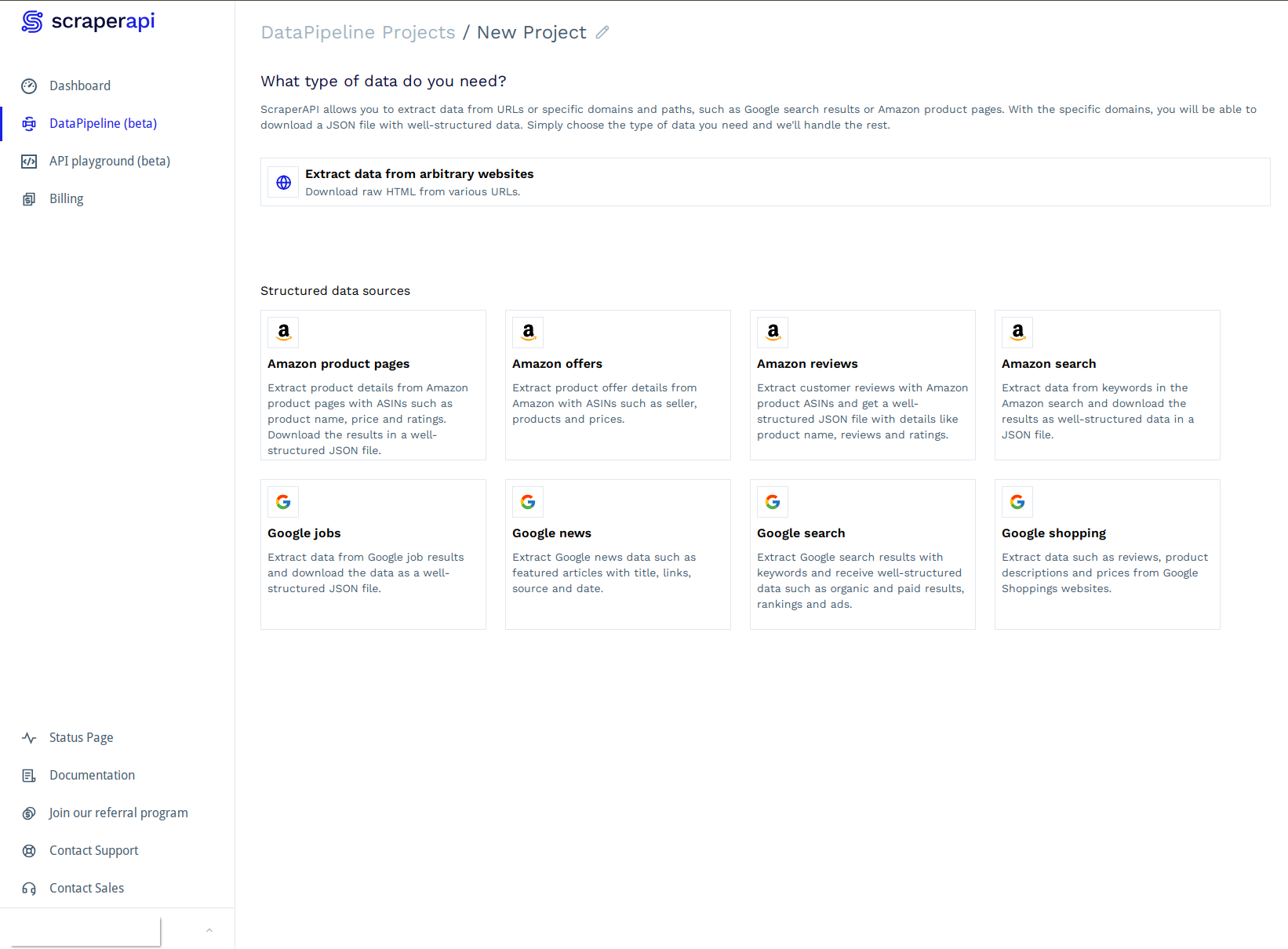This screenshot has width=1288, height=949.
Task: Click the Google news description text
Action: pos(604,573)
